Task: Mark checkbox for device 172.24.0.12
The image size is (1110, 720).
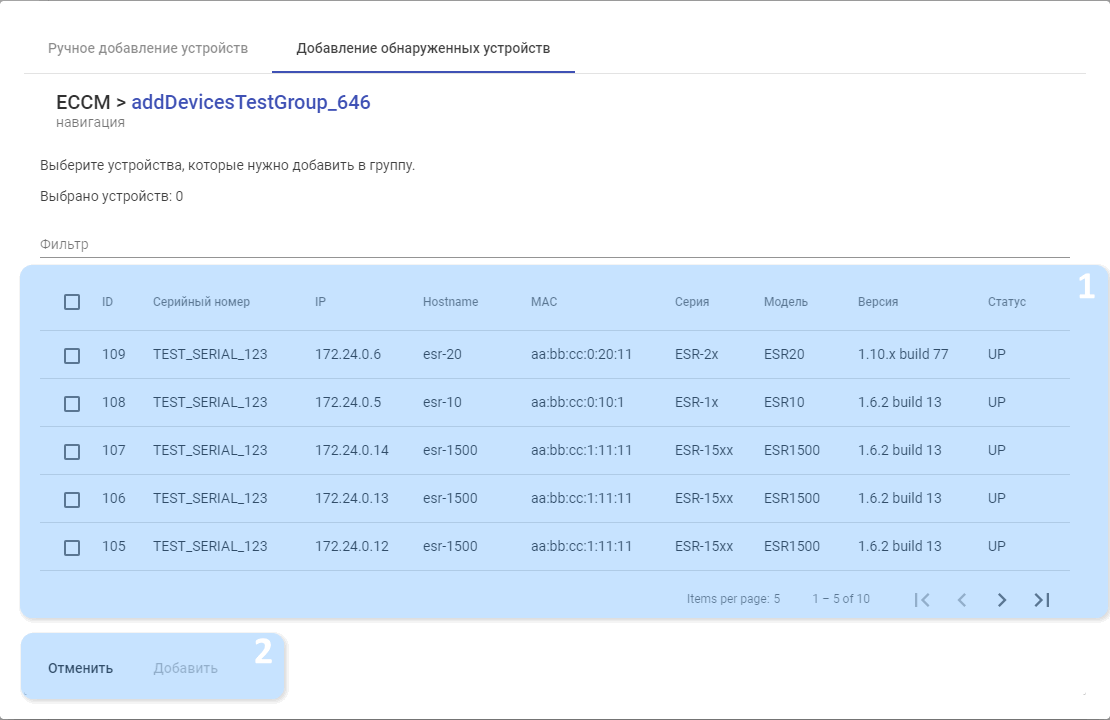Action: pos(72,547)
